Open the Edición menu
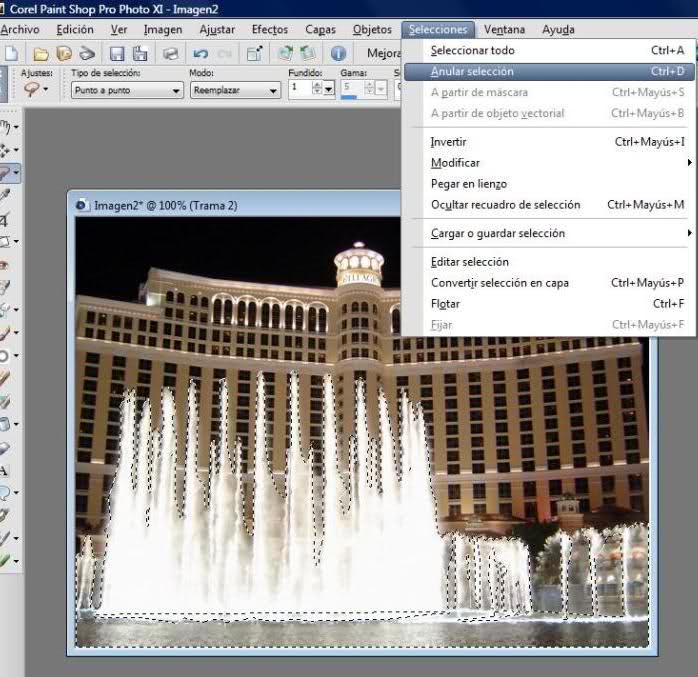The width and height of the screenshot is (698, 677). [75, 29]
